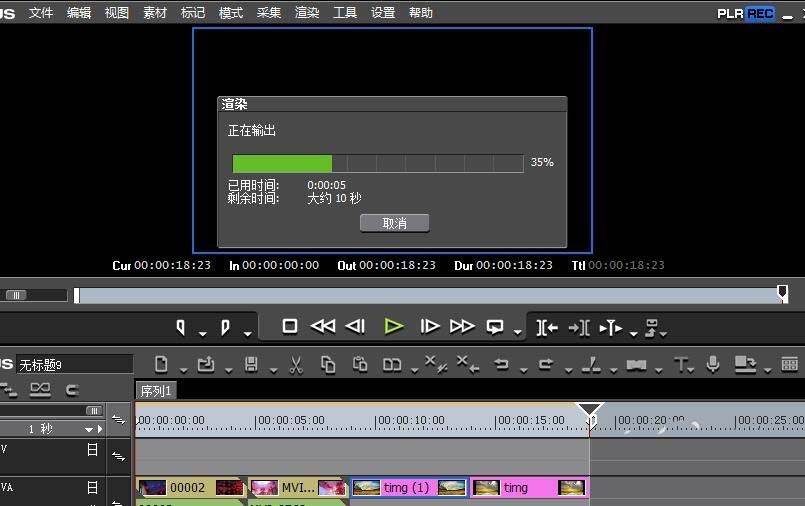The height and width of the screenshot is (506, 805).
Task: Switch to REC recorder mode
Action: tap(760, 13)
